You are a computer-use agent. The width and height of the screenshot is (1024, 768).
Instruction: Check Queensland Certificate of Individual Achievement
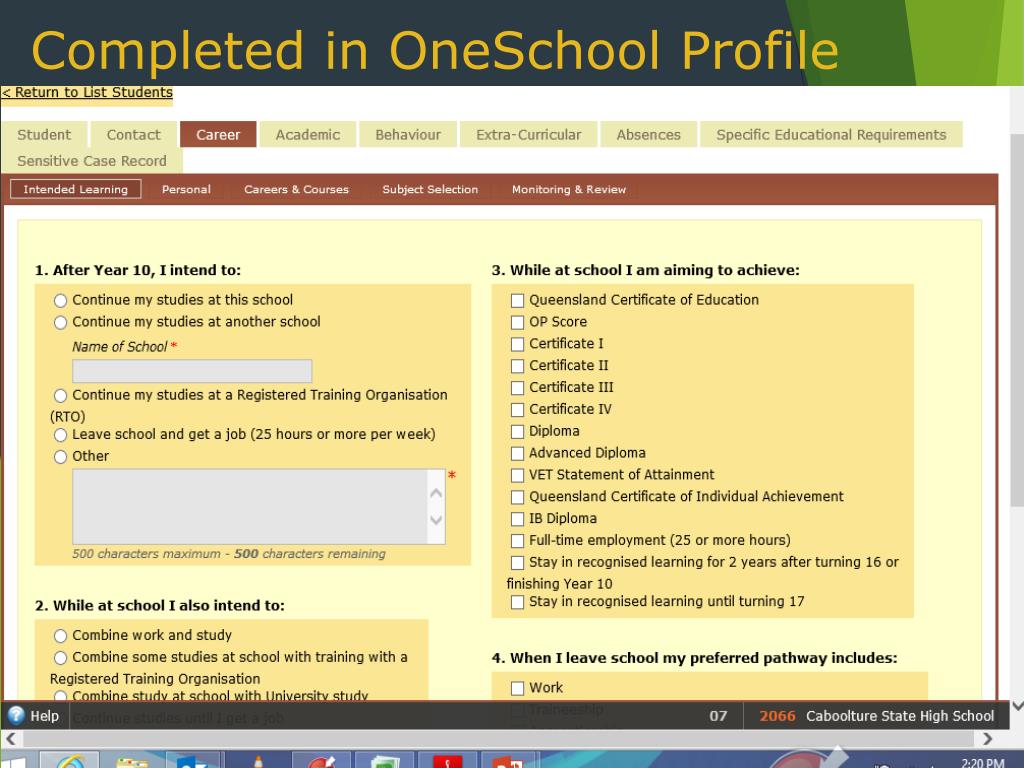point(517,497)
